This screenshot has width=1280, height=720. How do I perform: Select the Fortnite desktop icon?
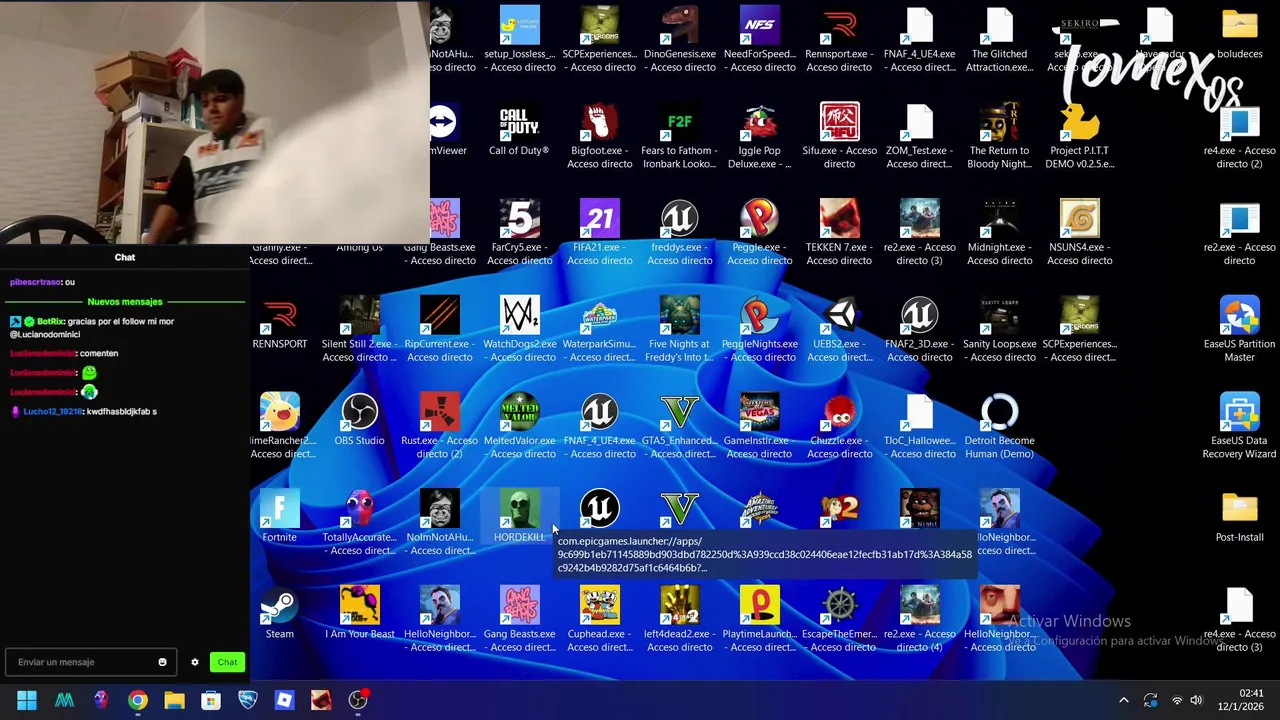279,517
